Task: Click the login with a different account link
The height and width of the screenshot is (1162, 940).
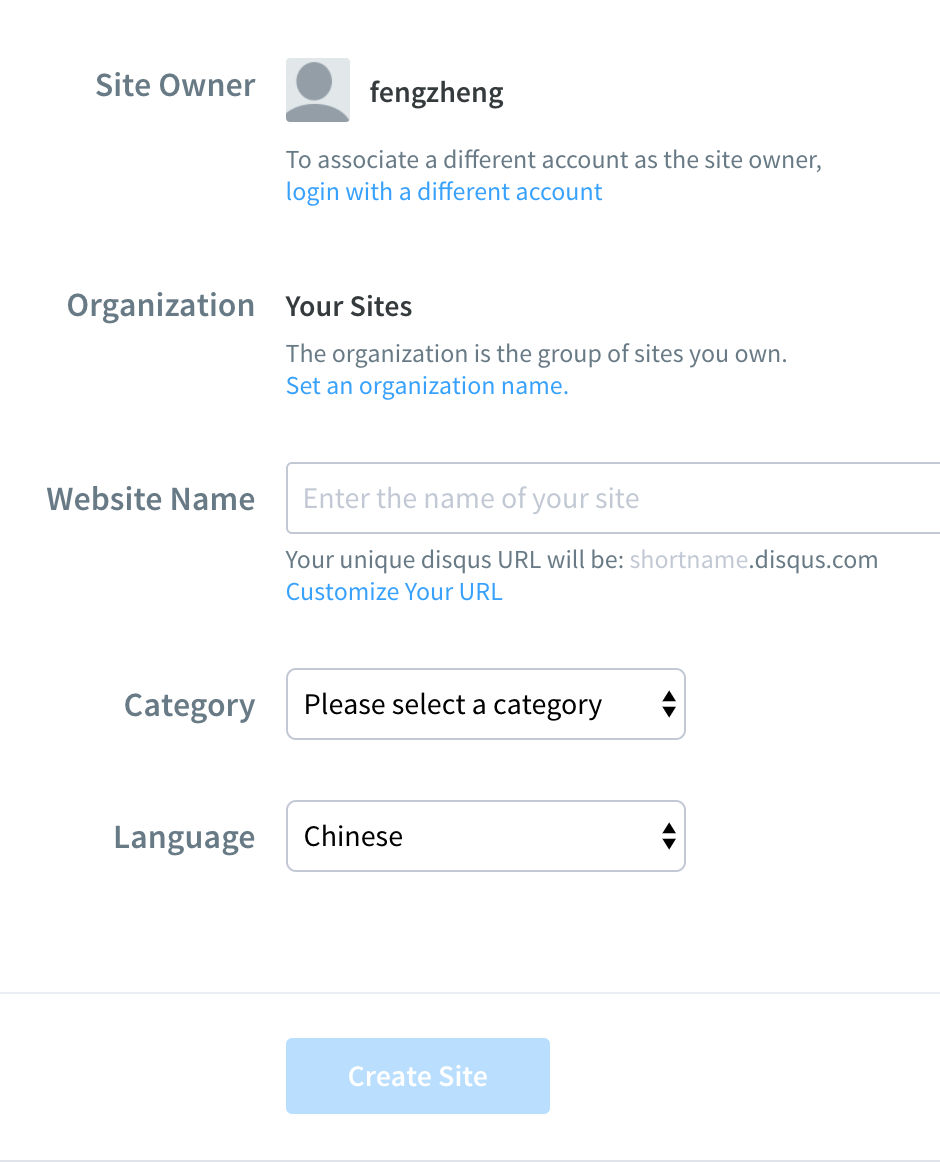Action: (x=443, y=191)
